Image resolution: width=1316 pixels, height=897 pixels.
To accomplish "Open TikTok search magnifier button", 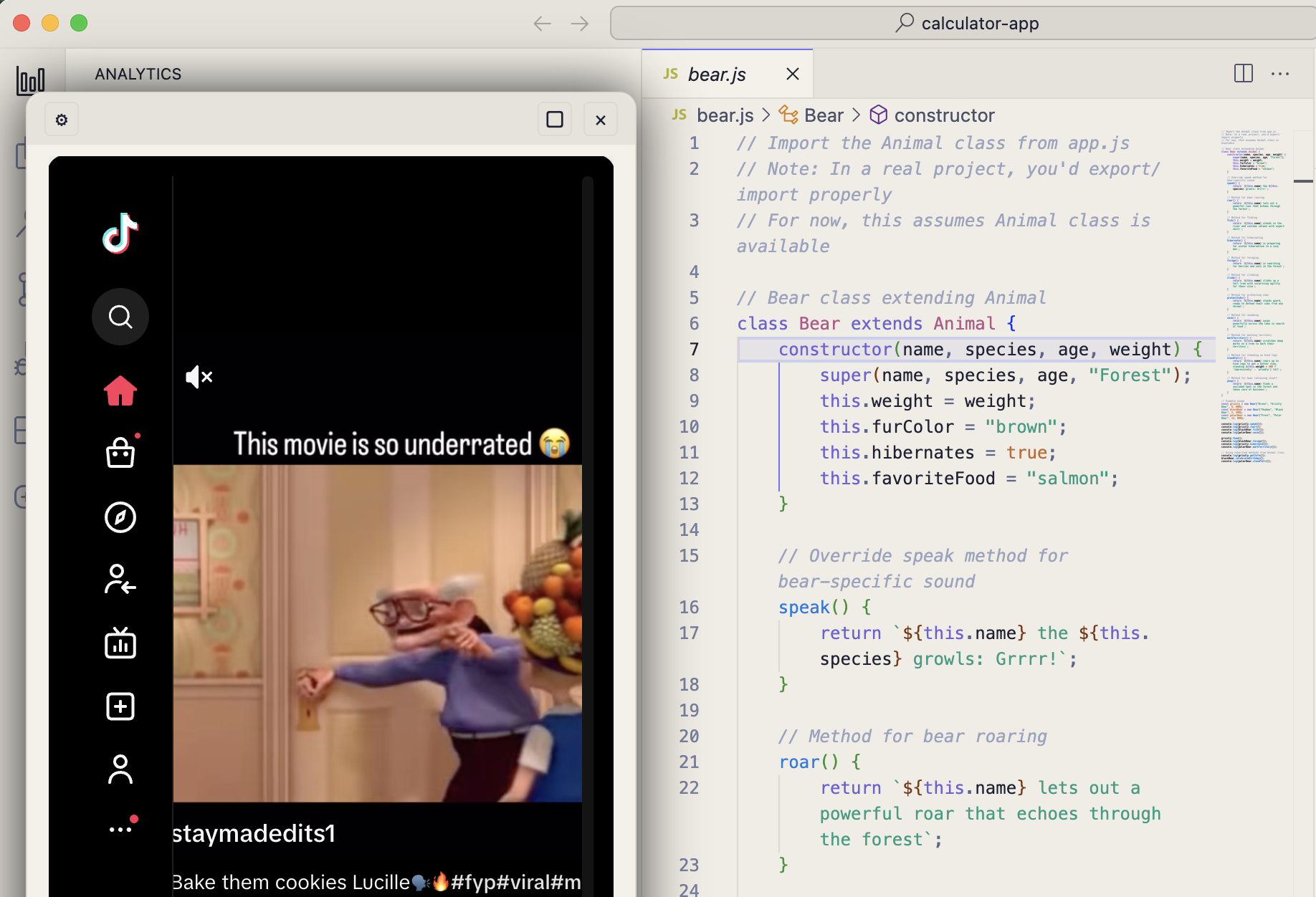I will coord(120,317).
